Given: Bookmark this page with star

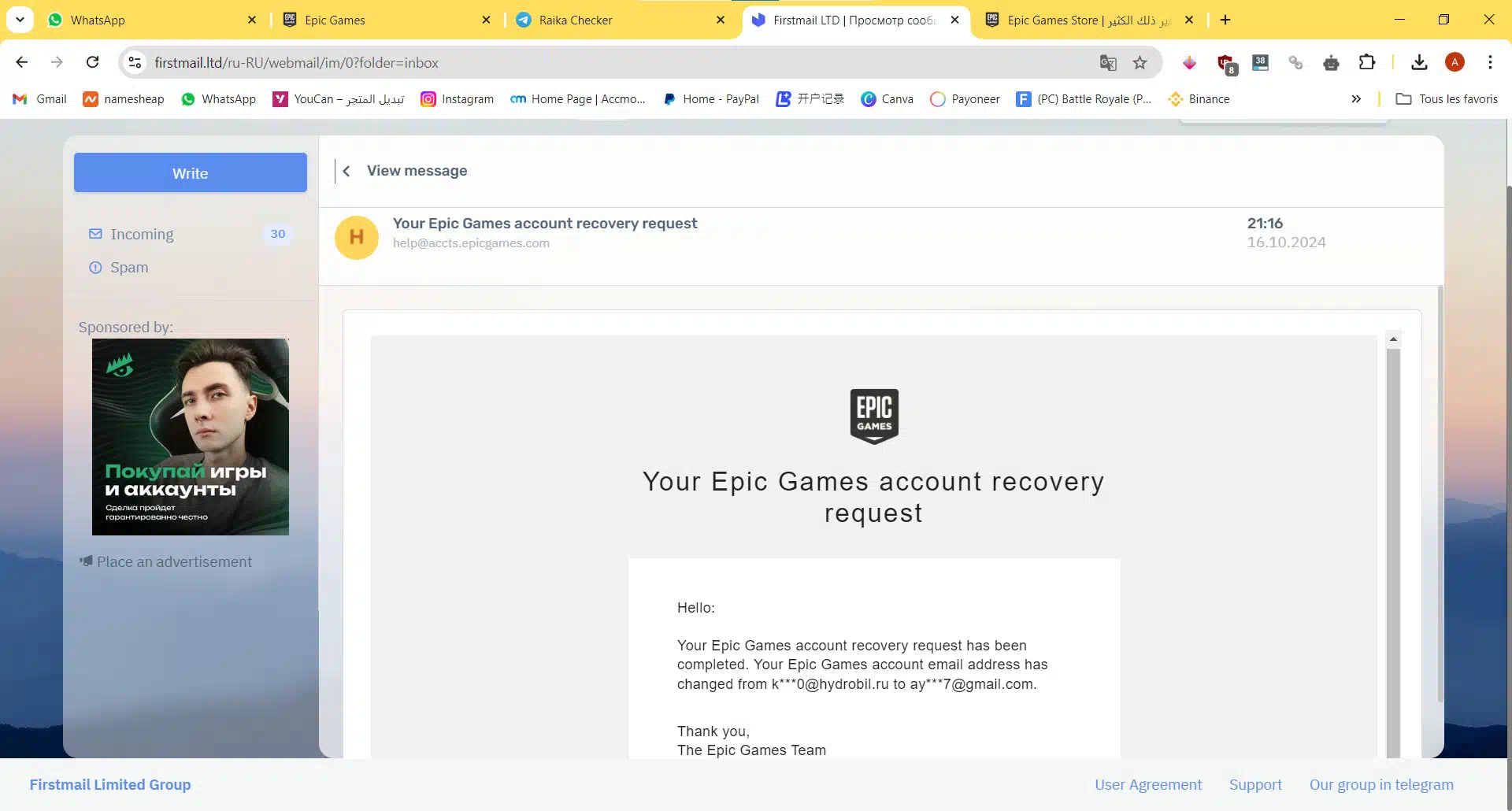Looking at the screenshot, I should pos(1140,62).
